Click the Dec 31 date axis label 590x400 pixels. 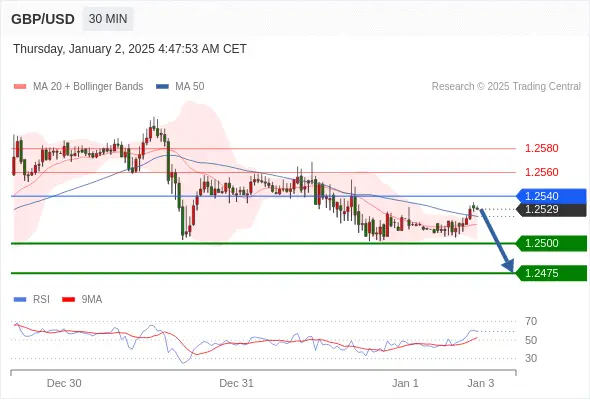tap(236, 383)
